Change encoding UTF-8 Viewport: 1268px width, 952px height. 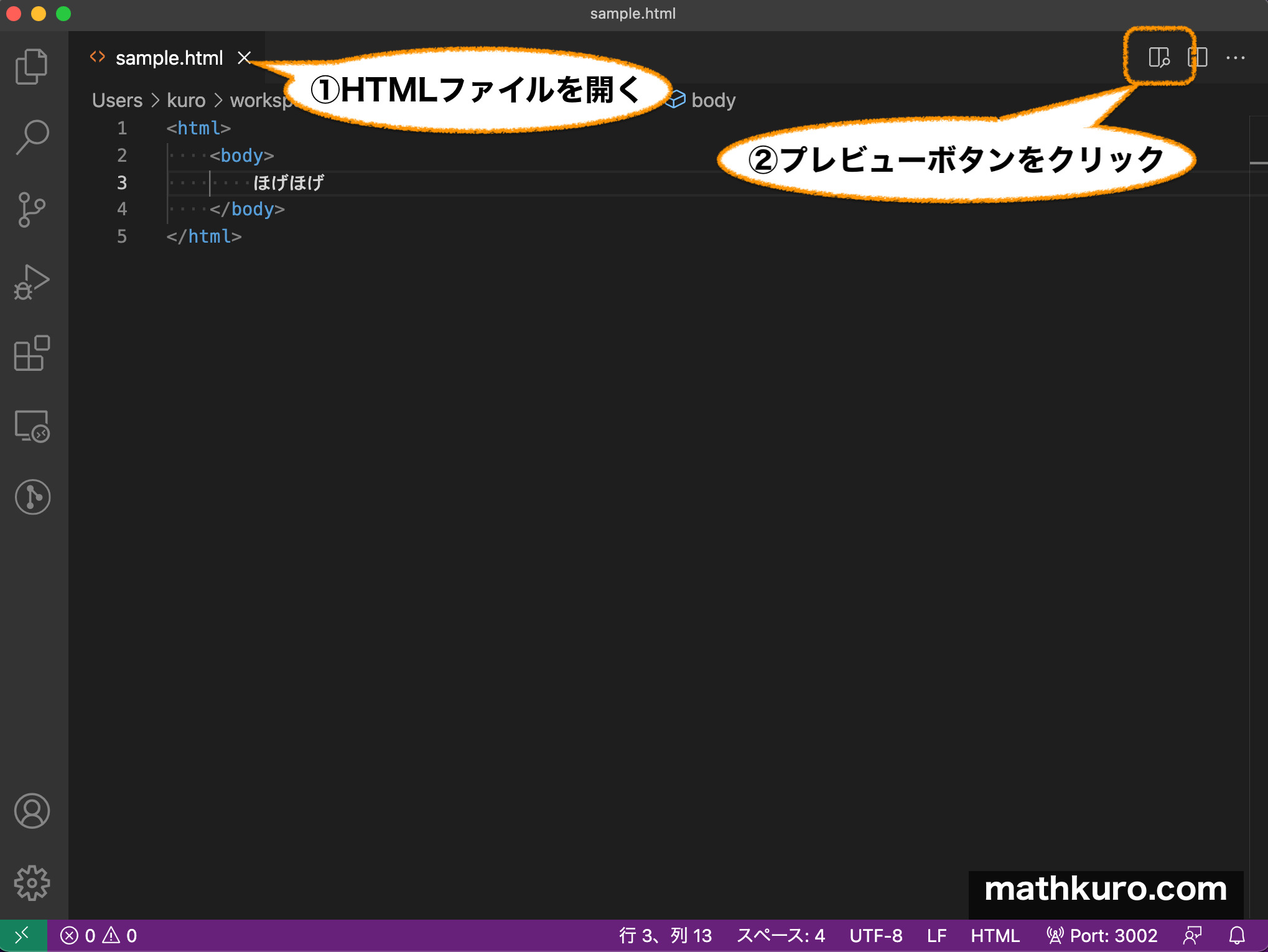[x=876, y=935]
